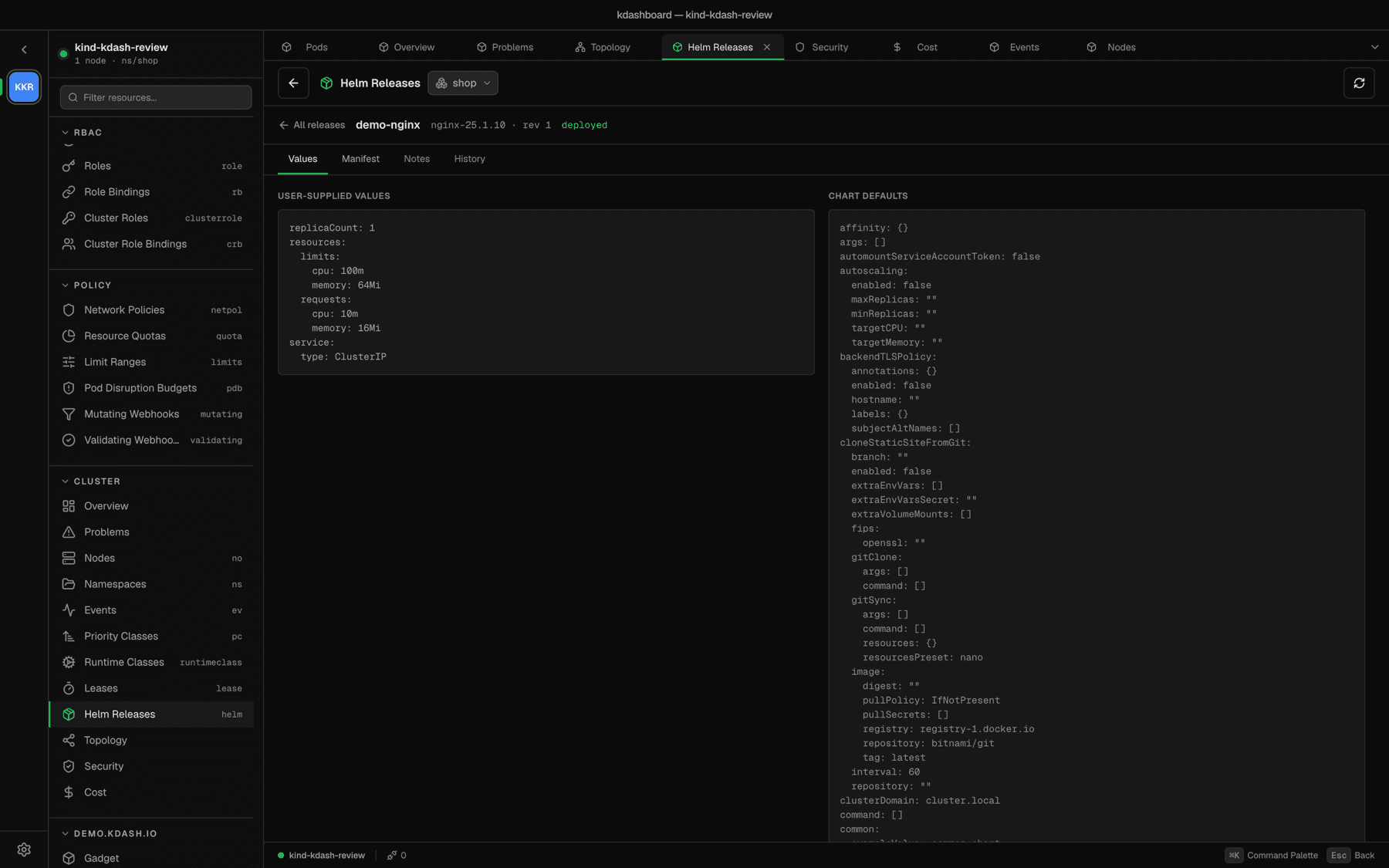The width and height of the screenshot is (1389, 868).
Task: Collapse the sidebar with the chevron icon
Action: click(x=24, y=49)
